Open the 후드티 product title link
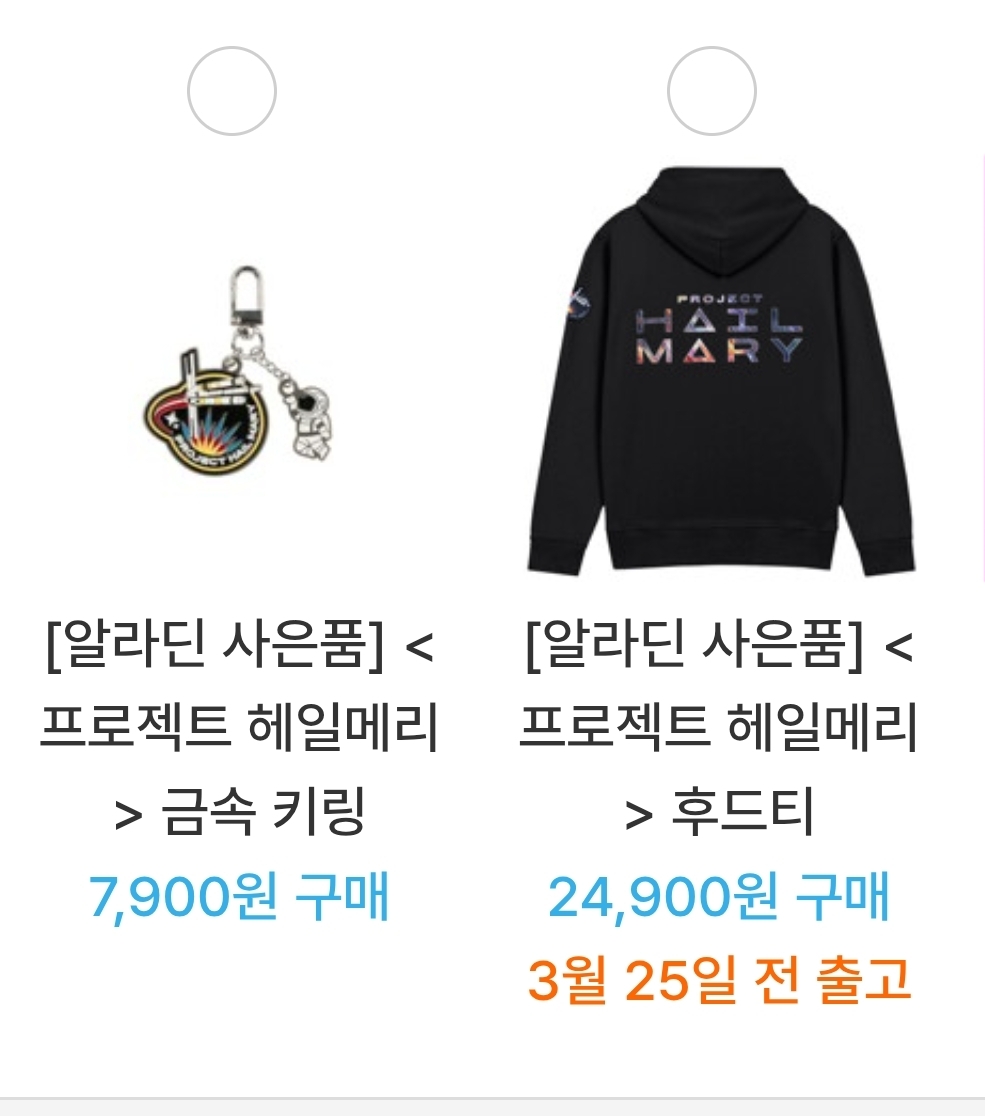 pyautogui.click(x=719, y=727)
